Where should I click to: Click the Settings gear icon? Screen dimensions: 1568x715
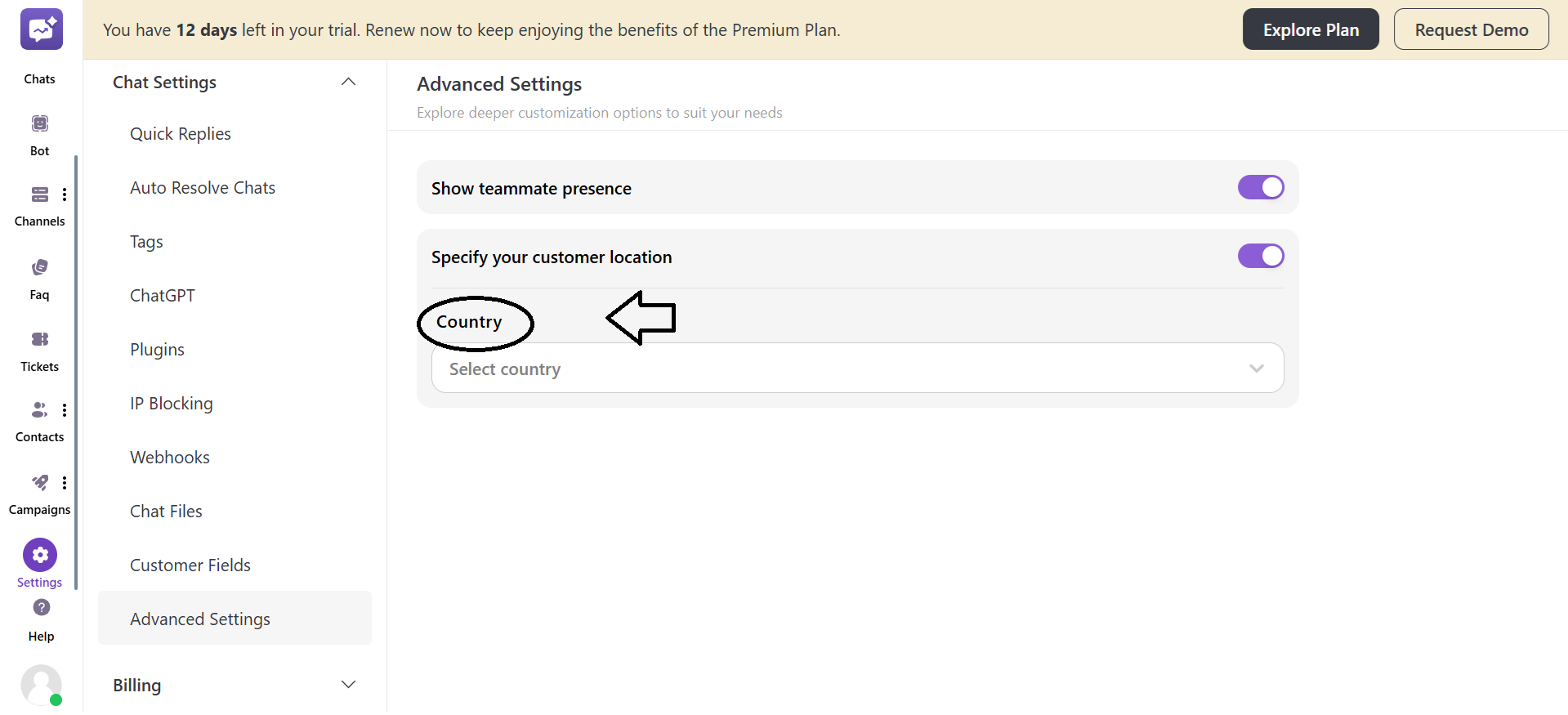(40, 556)
